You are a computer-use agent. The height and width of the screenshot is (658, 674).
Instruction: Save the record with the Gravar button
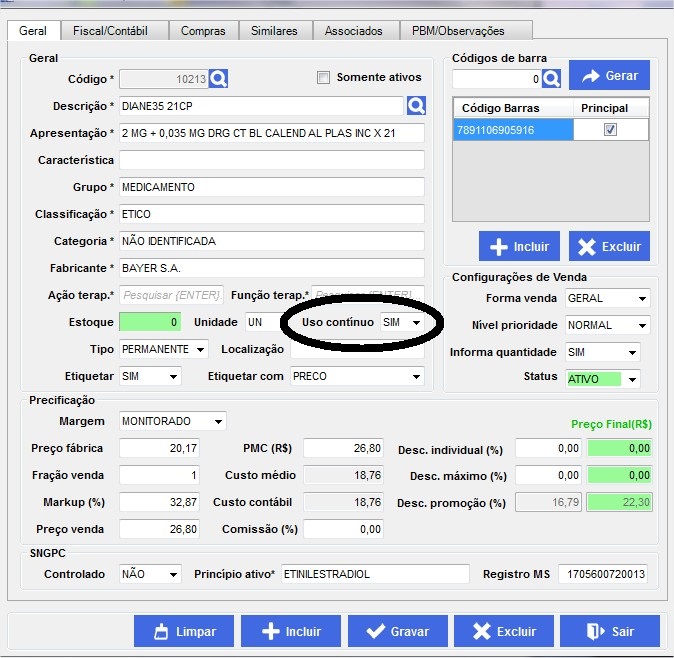click(x=397, y=631)
